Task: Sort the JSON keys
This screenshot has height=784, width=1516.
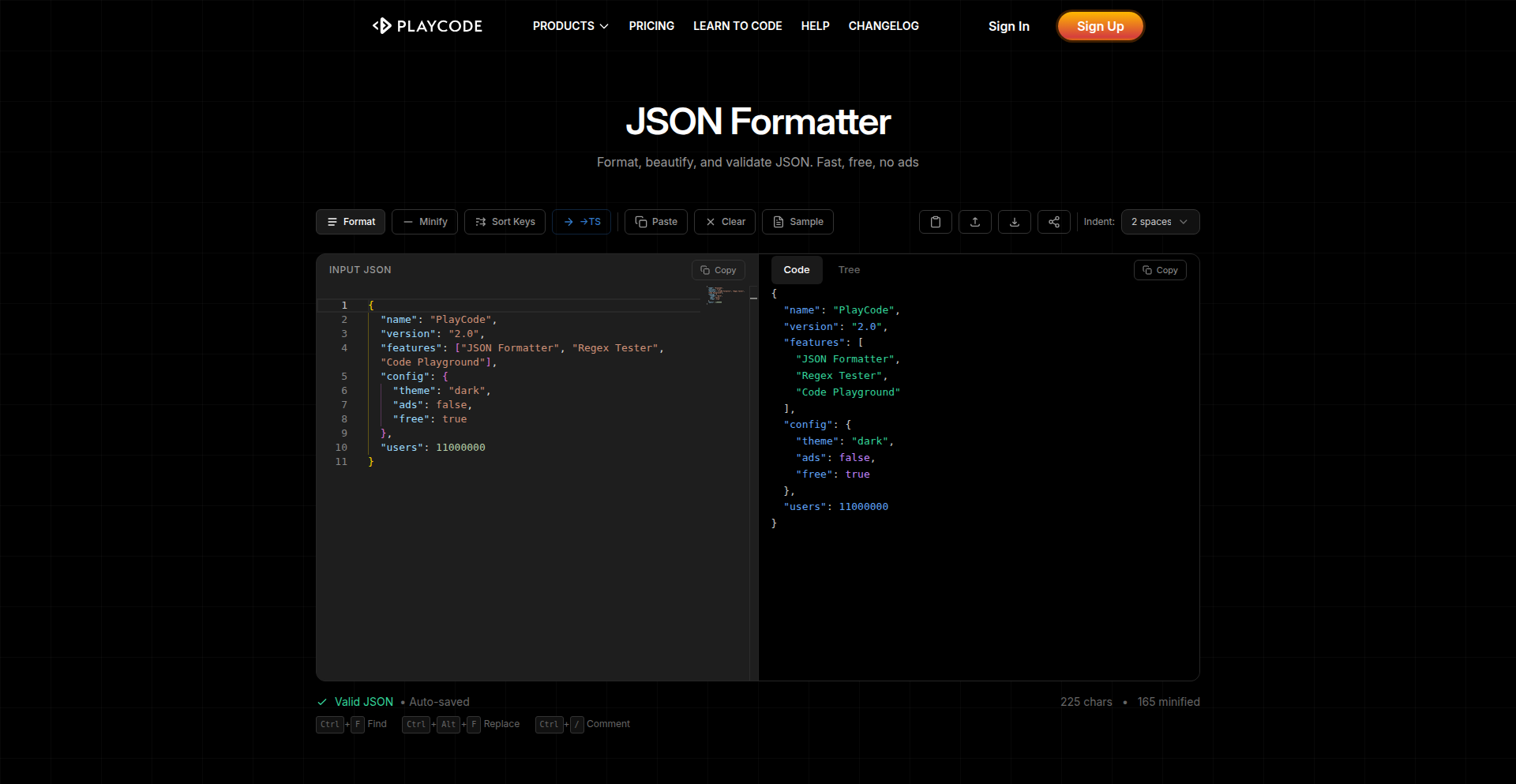Action: [505, 222]
